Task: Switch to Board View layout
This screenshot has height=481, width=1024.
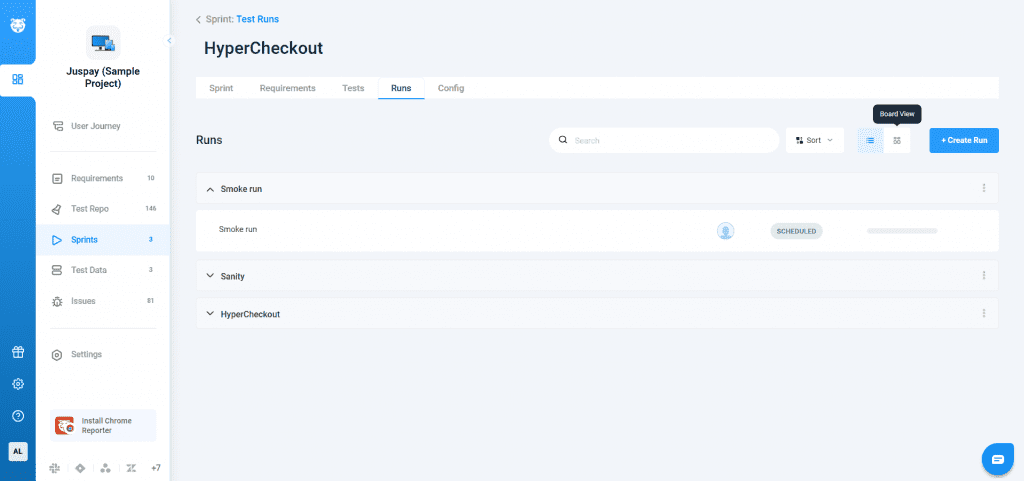Action: [x=897, y=141]
